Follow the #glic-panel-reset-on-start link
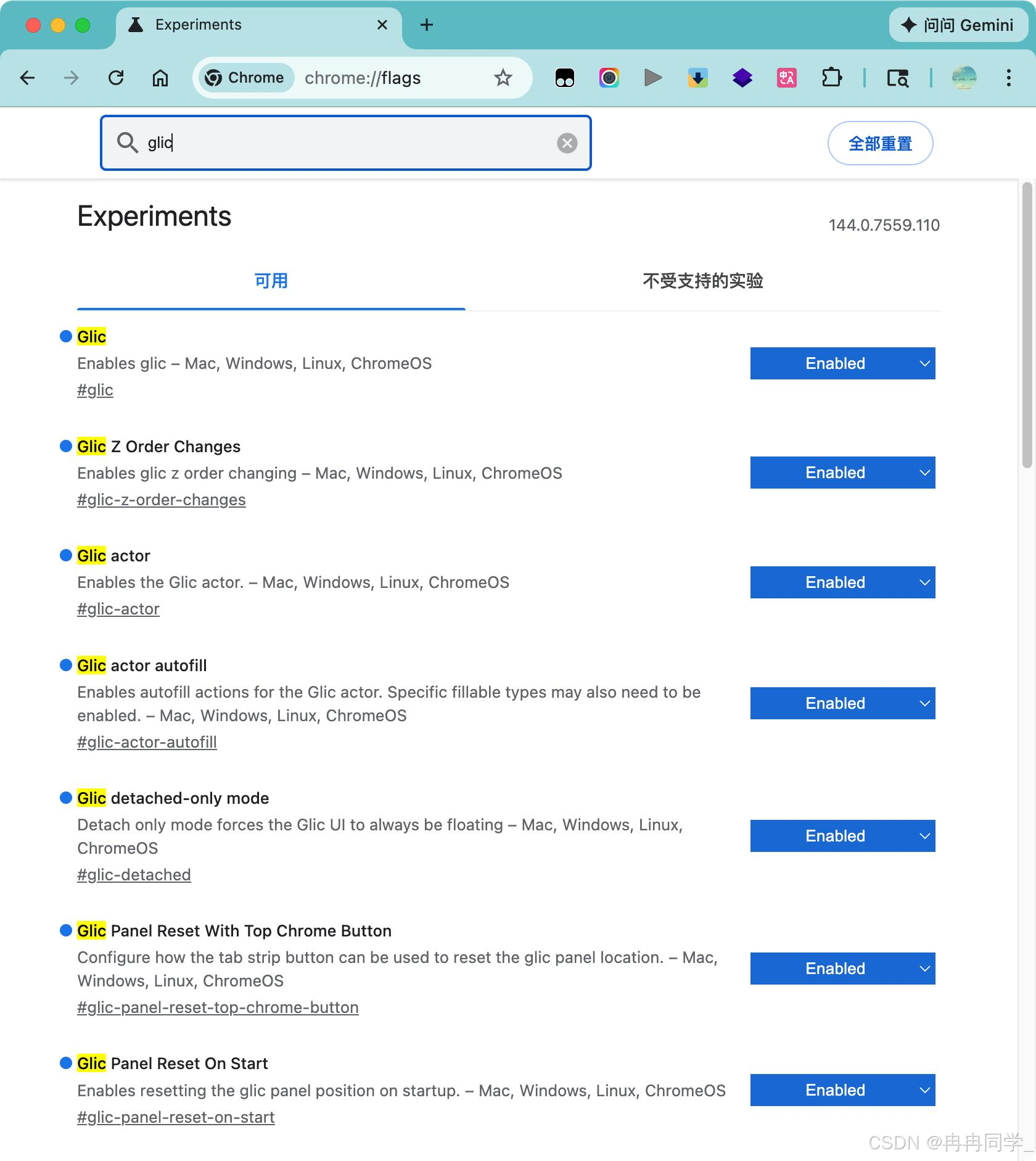 176,1117
